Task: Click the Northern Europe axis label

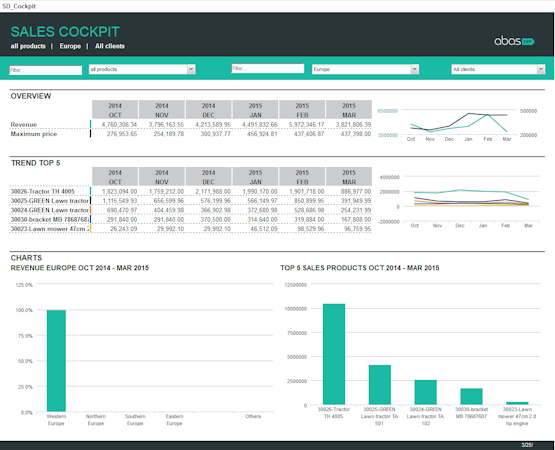Action: coord(96,420)
